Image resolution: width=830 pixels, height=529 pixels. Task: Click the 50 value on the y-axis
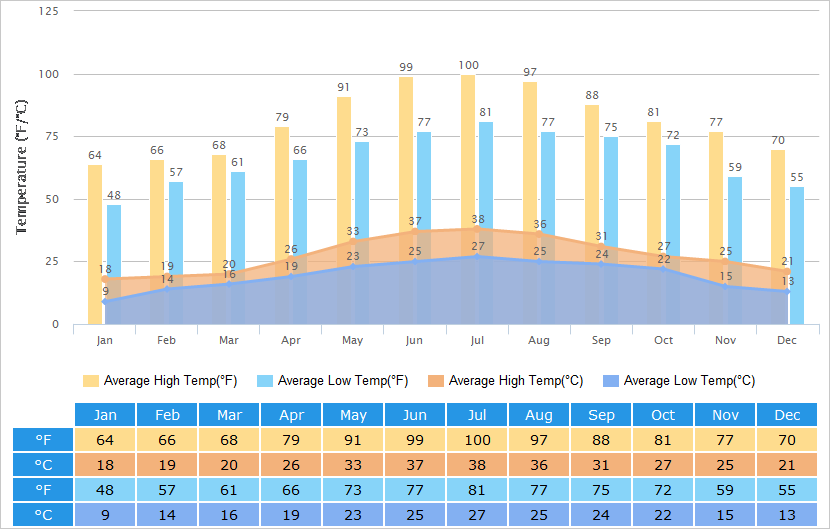[x=52, y=199]
